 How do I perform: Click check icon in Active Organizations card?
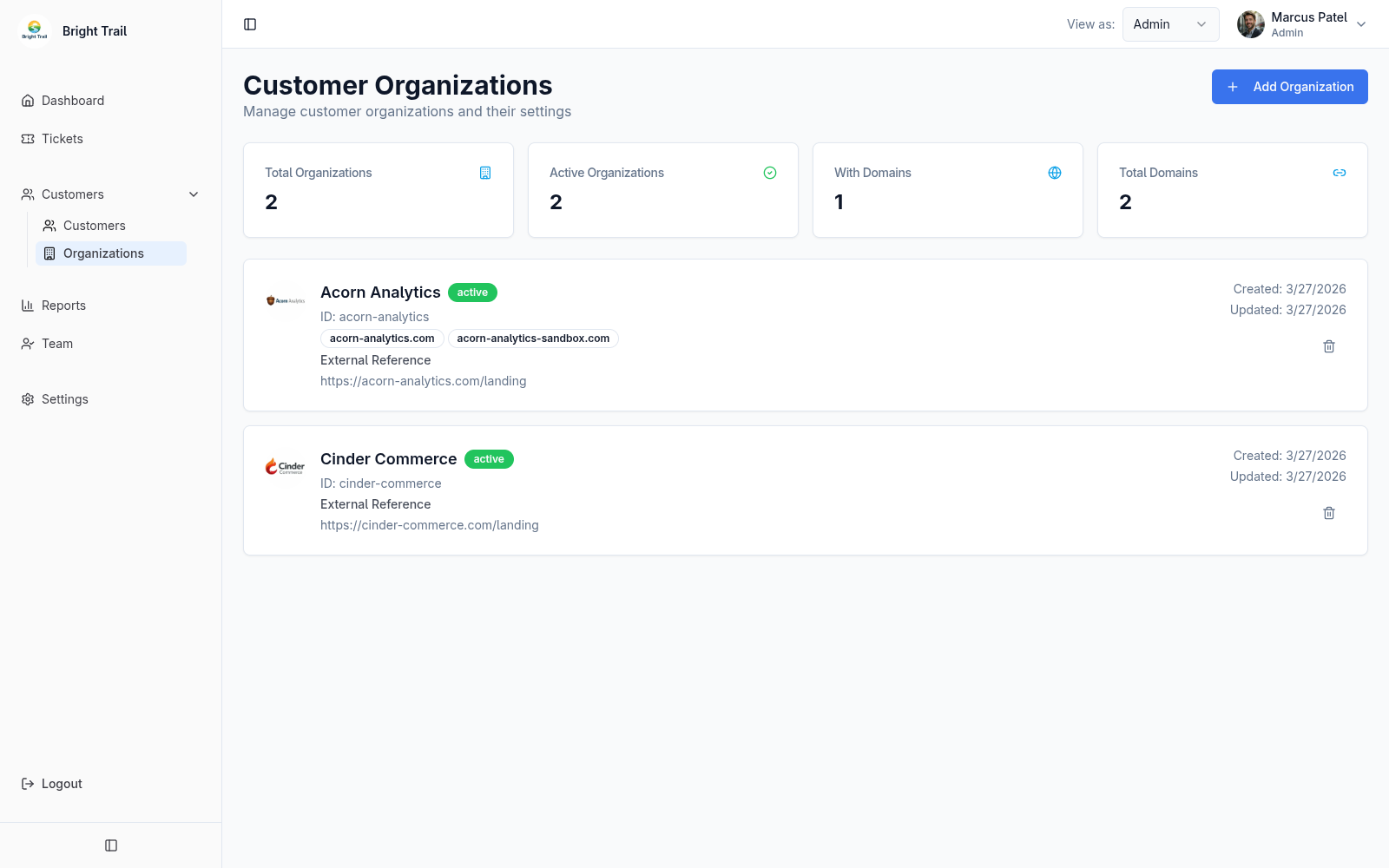770,173
